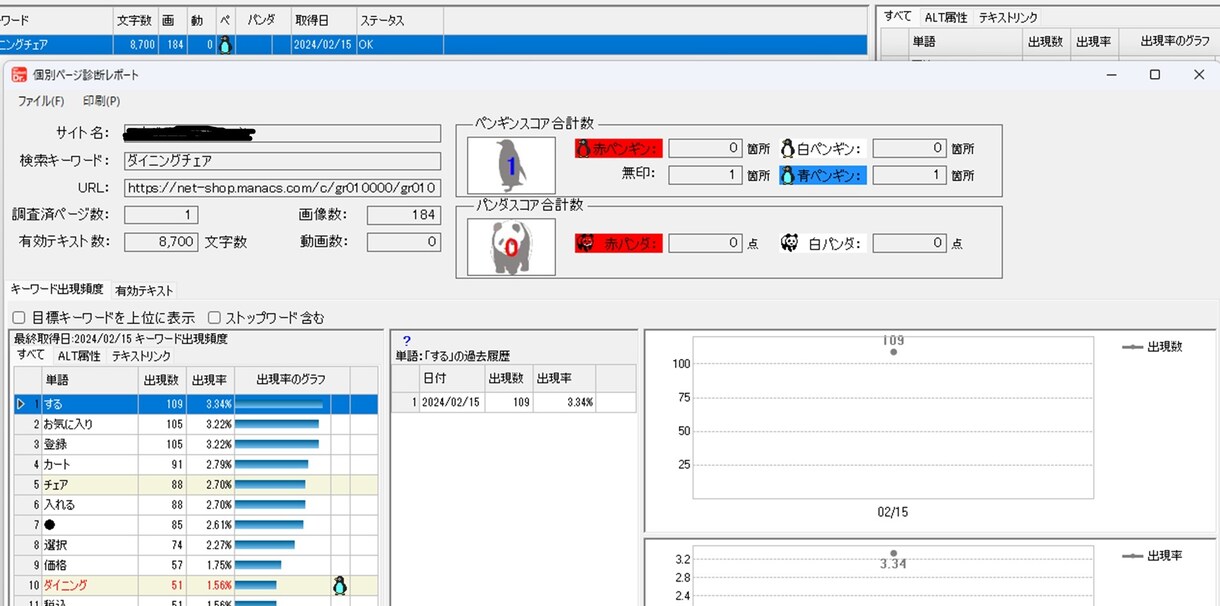Click the 青ペンギン blue penguin icon label
The width and height of the screenshot is (1220, 606).
[822, 175]
